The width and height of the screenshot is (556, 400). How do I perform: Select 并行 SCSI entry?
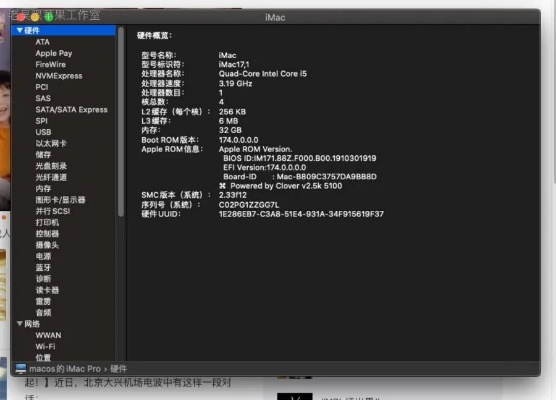52,211
